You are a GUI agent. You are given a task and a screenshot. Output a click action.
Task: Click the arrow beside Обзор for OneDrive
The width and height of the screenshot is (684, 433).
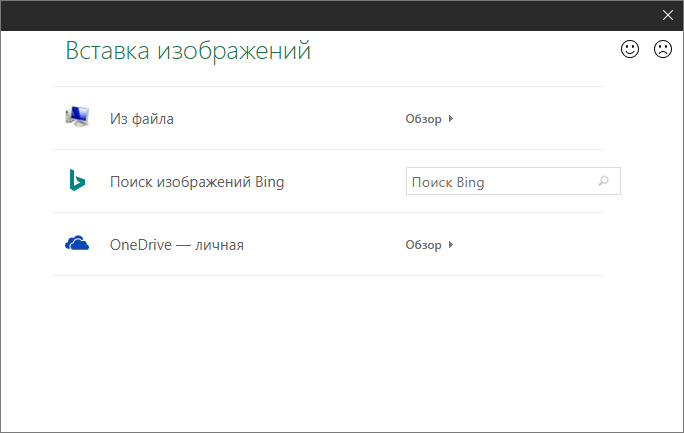point(451,245)
